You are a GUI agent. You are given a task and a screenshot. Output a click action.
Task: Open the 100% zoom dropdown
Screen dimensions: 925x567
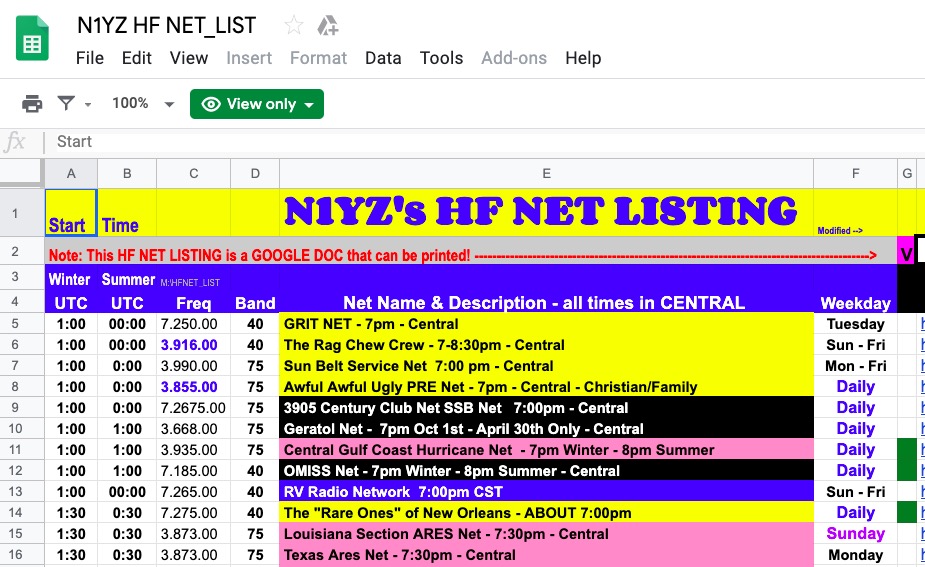(143, 104)
